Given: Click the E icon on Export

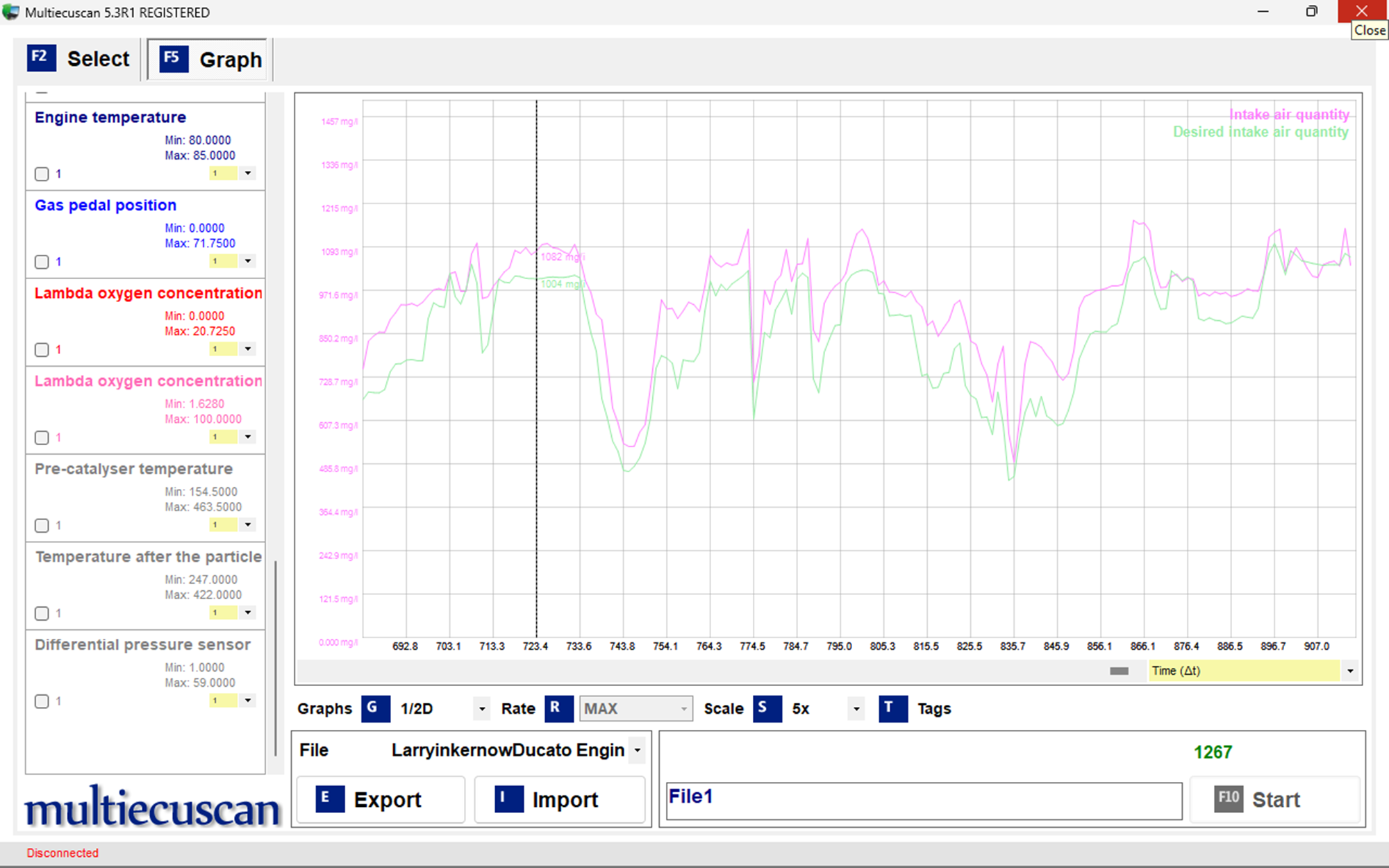Looking at the screenshot, I should pyautogui.click(x=329, y=799).
